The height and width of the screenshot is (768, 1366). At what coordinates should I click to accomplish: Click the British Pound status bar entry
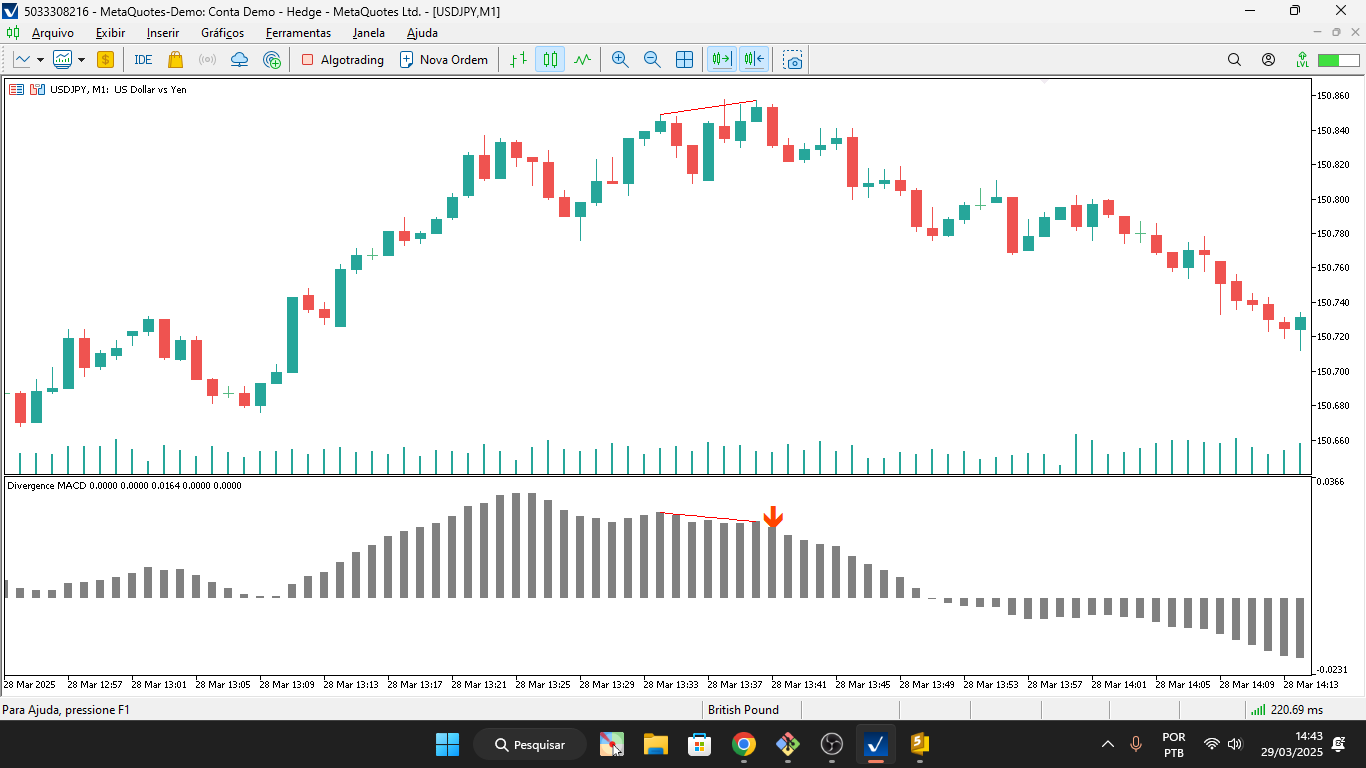pyautogui.click(x=744, y=710)
